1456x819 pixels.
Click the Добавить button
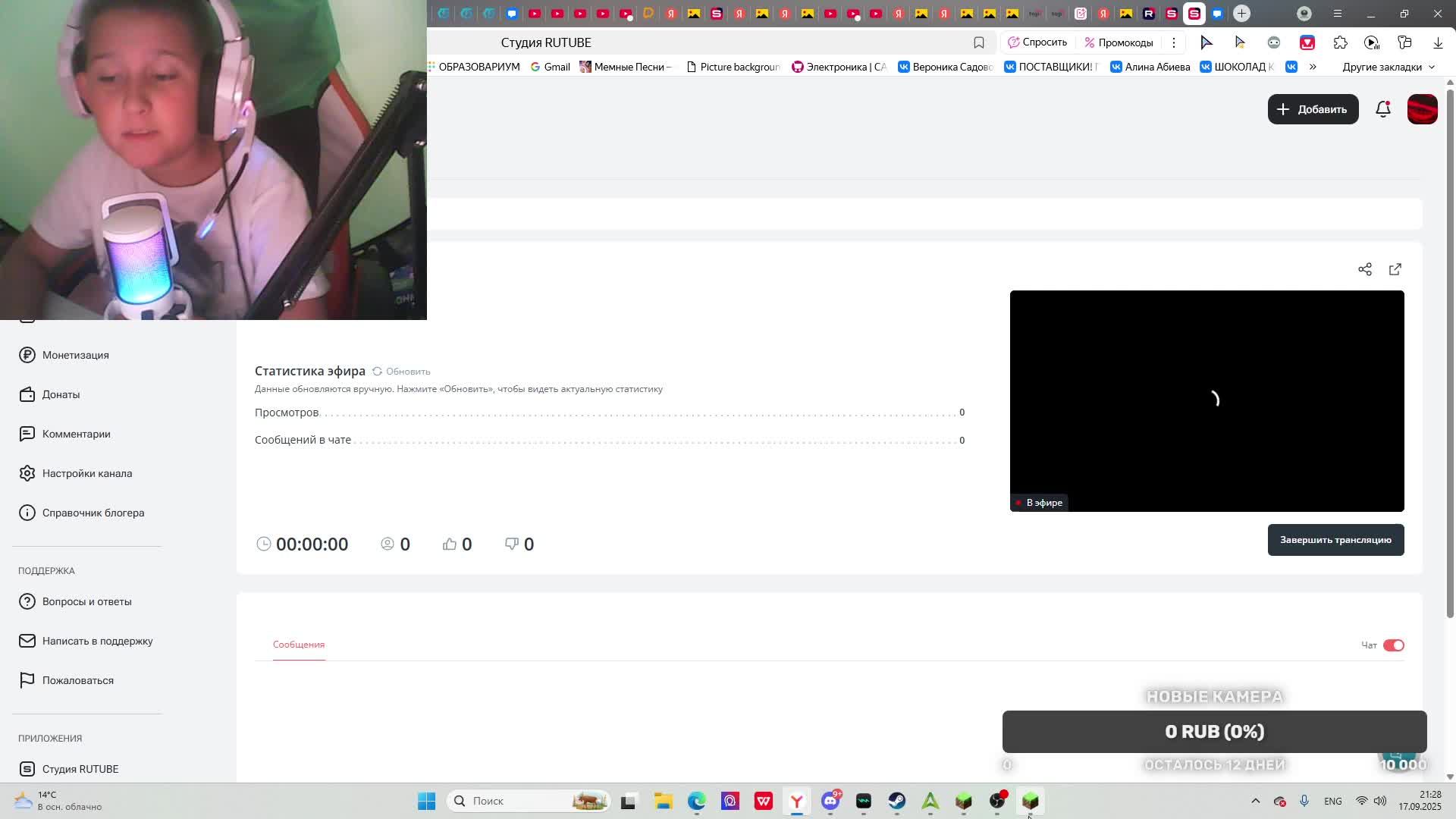click(1312, 109)
